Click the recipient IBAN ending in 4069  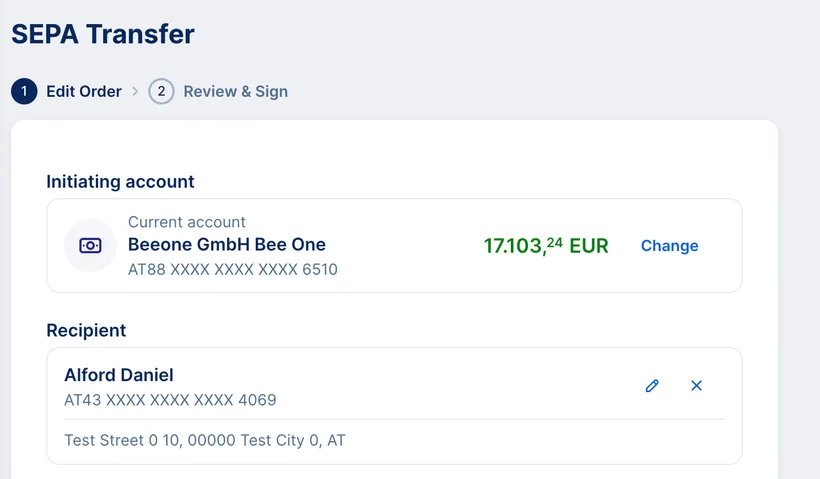[x=170, y=400]
